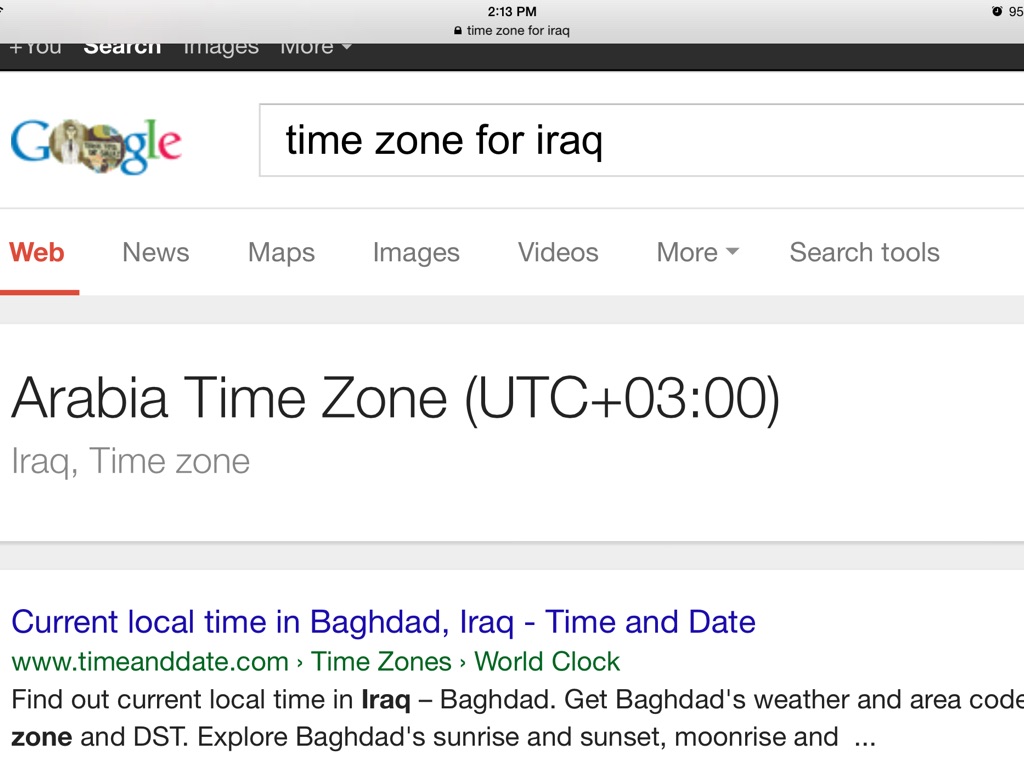Switch to the Web results tab

click(x=37, y=252)
